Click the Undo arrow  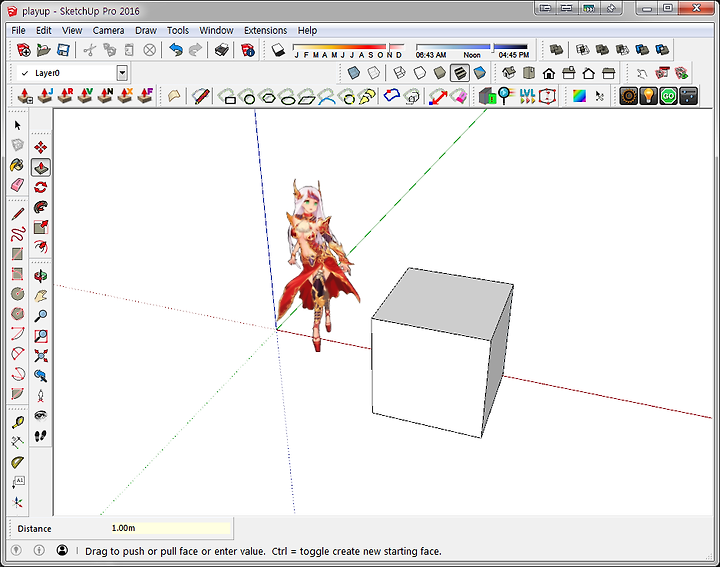[176, 50]
